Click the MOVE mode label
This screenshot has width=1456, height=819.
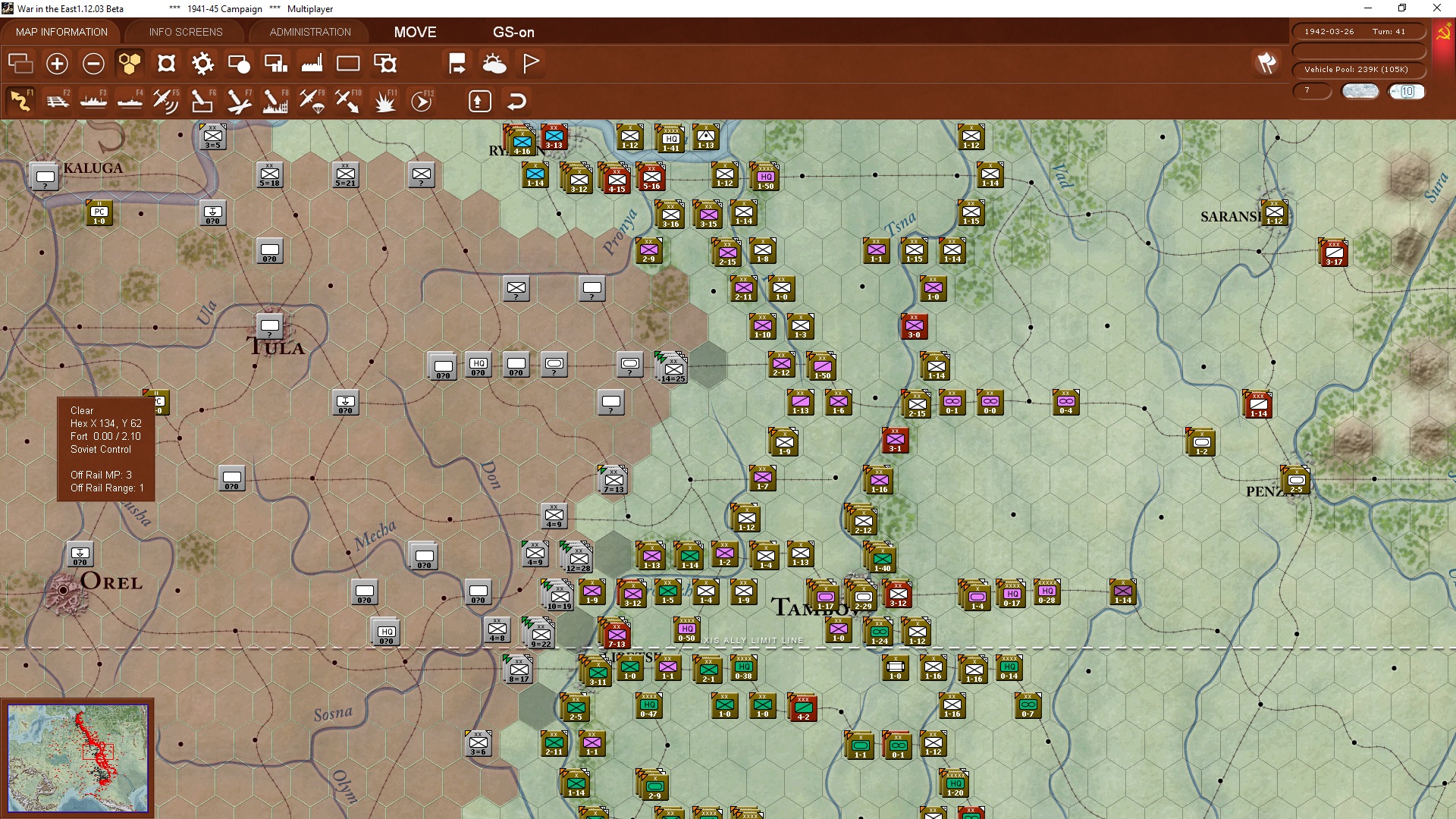coord(415,32)
